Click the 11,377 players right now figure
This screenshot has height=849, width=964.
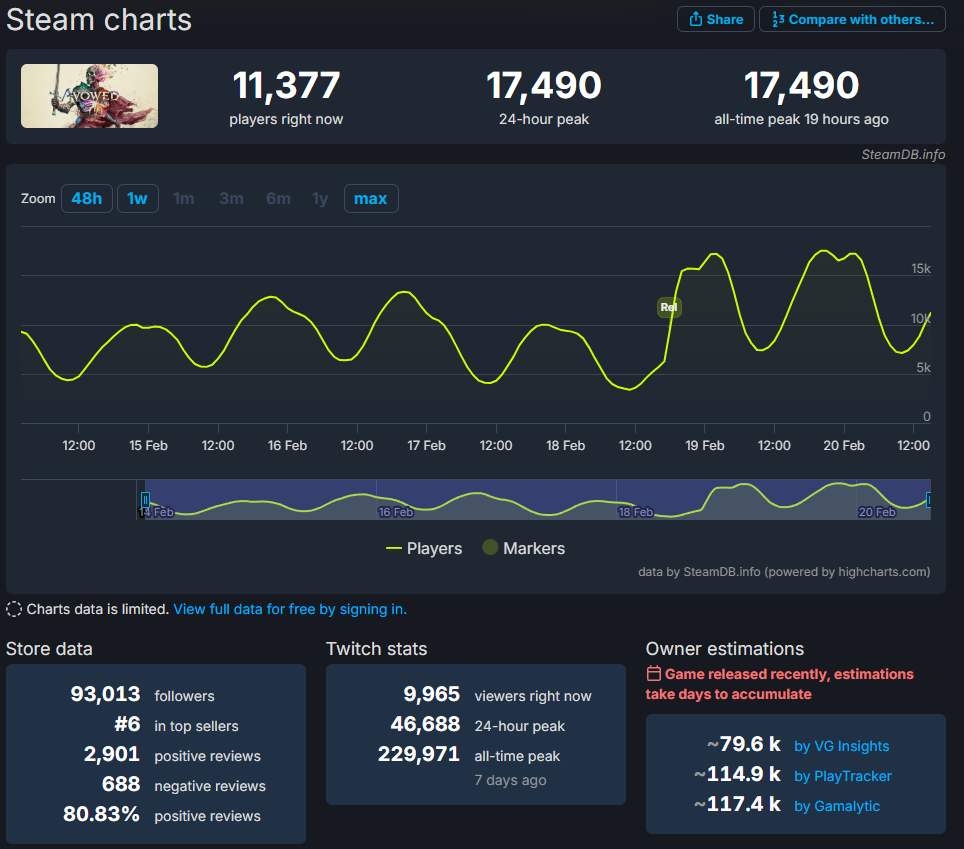[286, 85]
